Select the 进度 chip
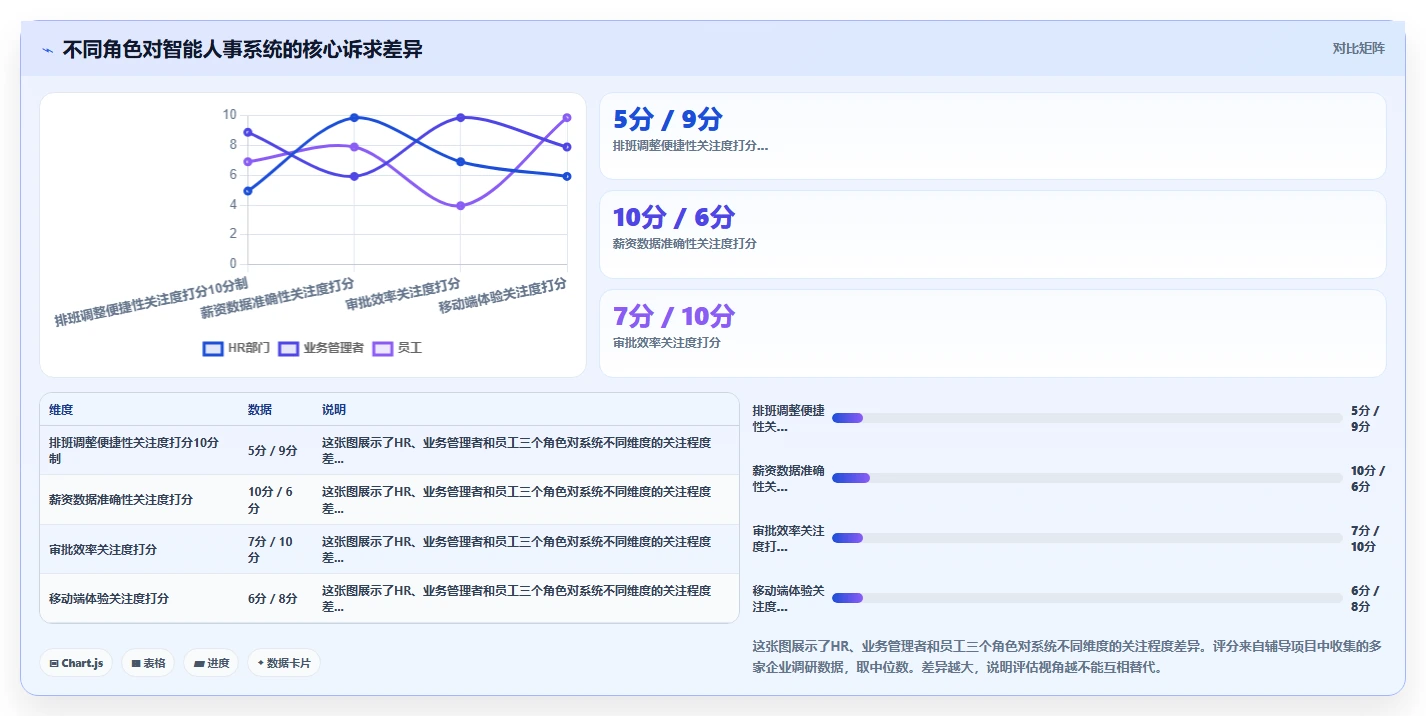Image resolution: width=1426 pixels, height=716 pixels. coord(211,663)
